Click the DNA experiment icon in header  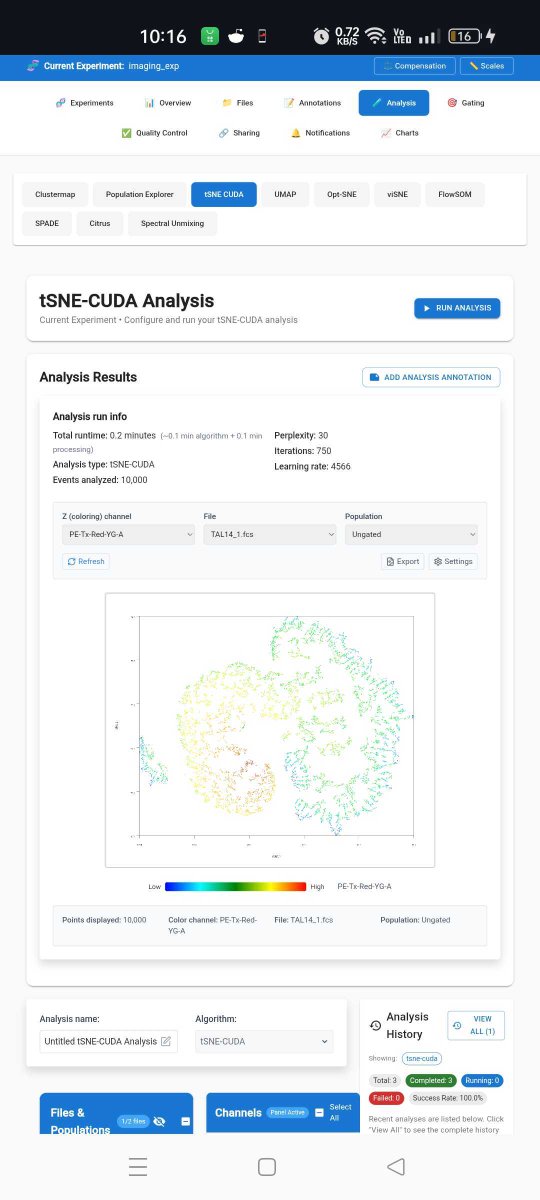click(33, 66)
